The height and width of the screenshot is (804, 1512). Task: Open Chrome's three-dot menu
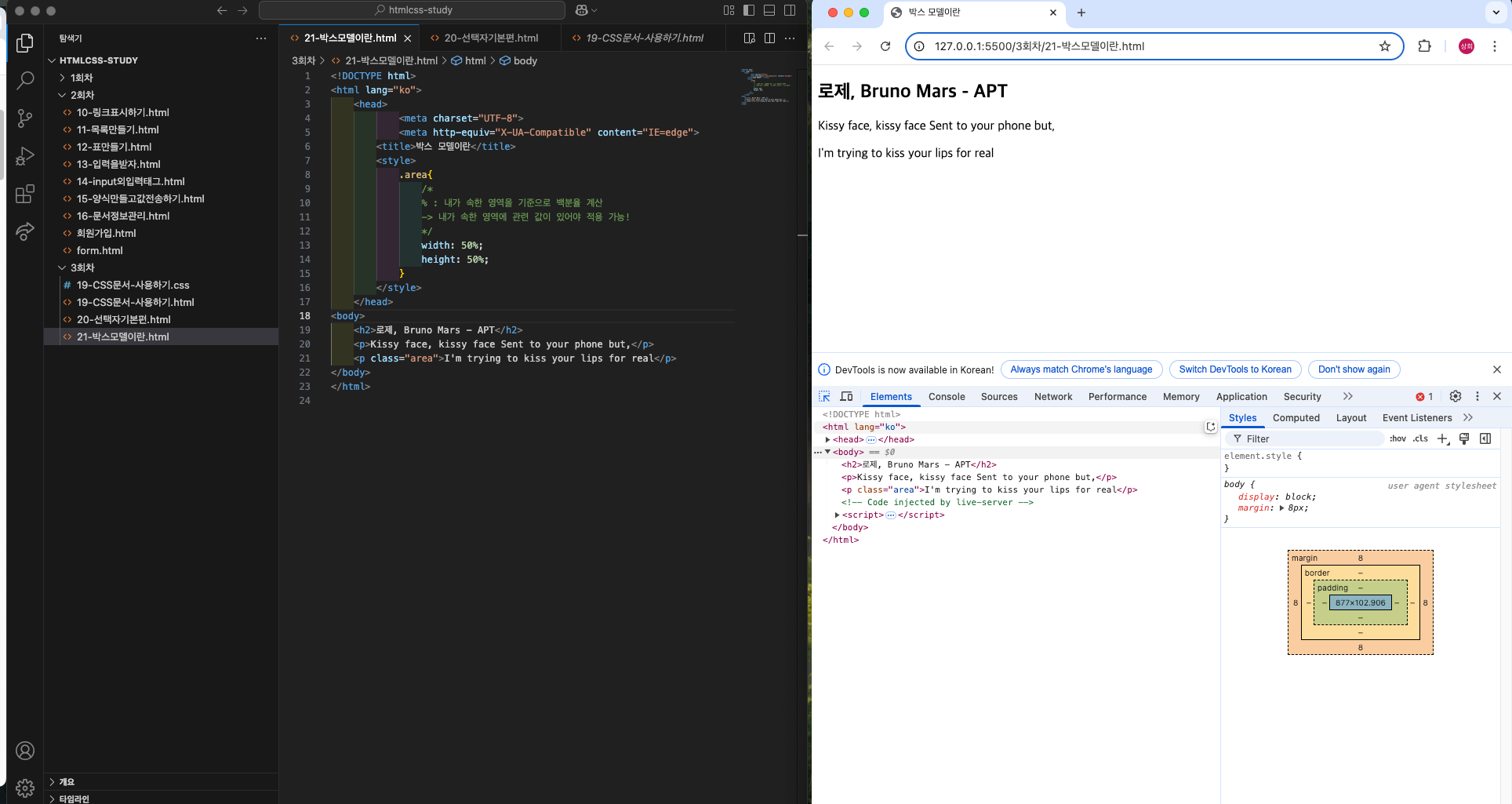tap(1495, 46)
